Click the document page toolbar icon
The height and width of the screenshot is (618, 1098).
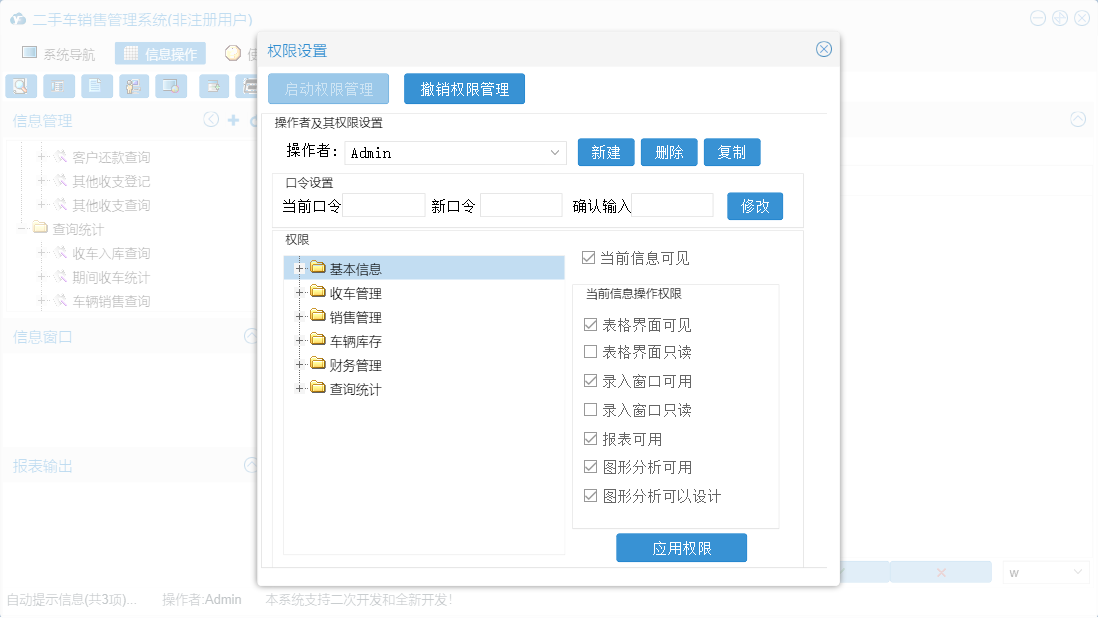tap(96, 86)
